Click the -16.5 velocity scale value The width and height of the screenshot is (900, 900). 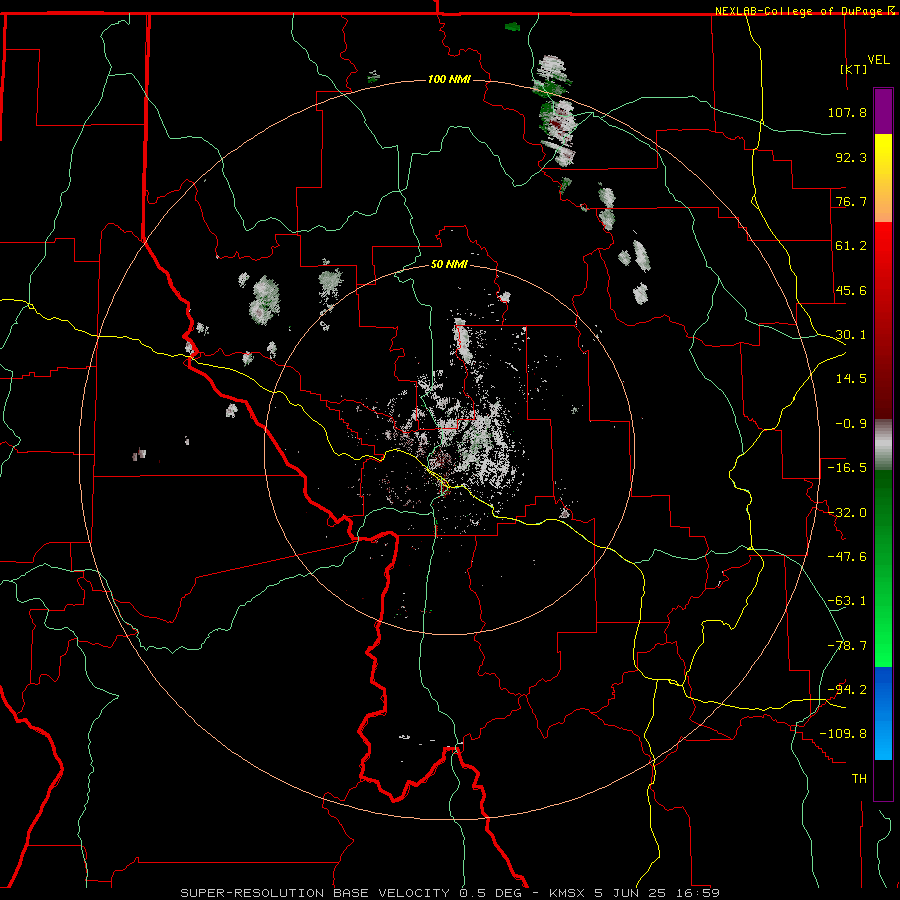click(x=847, y=468)
